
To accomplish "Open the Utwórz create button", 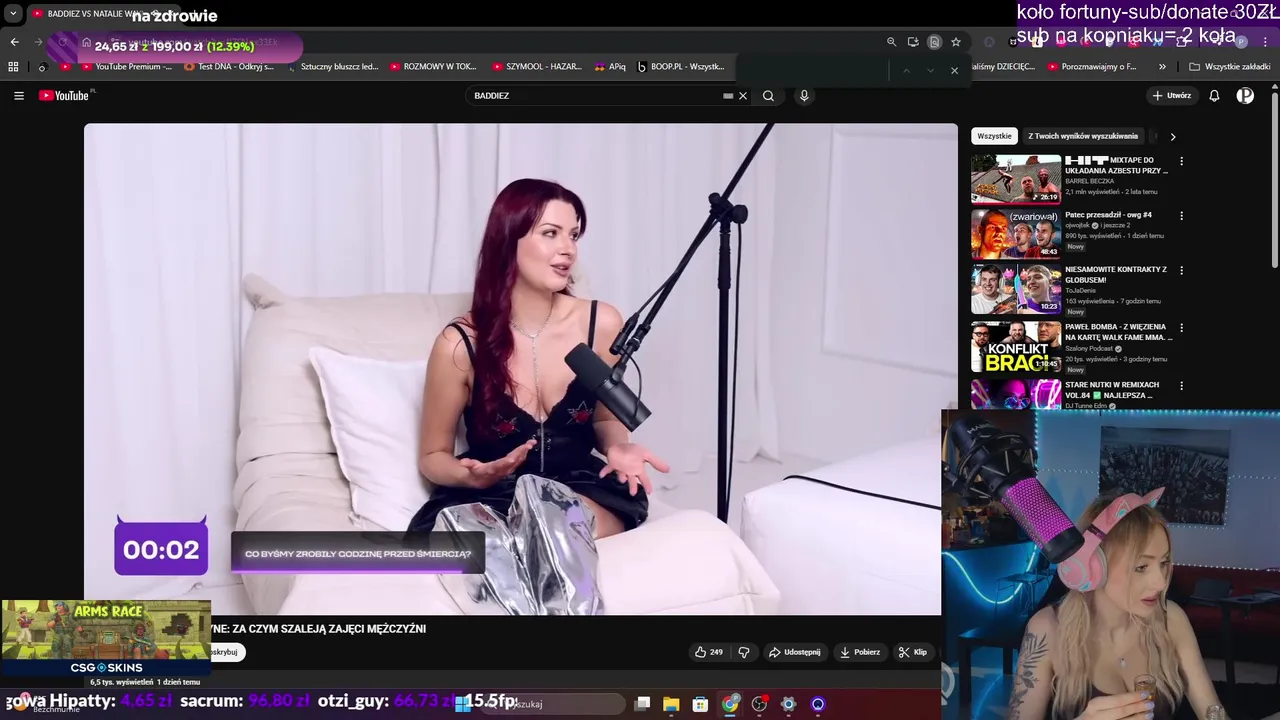I will coord(1172,96).
